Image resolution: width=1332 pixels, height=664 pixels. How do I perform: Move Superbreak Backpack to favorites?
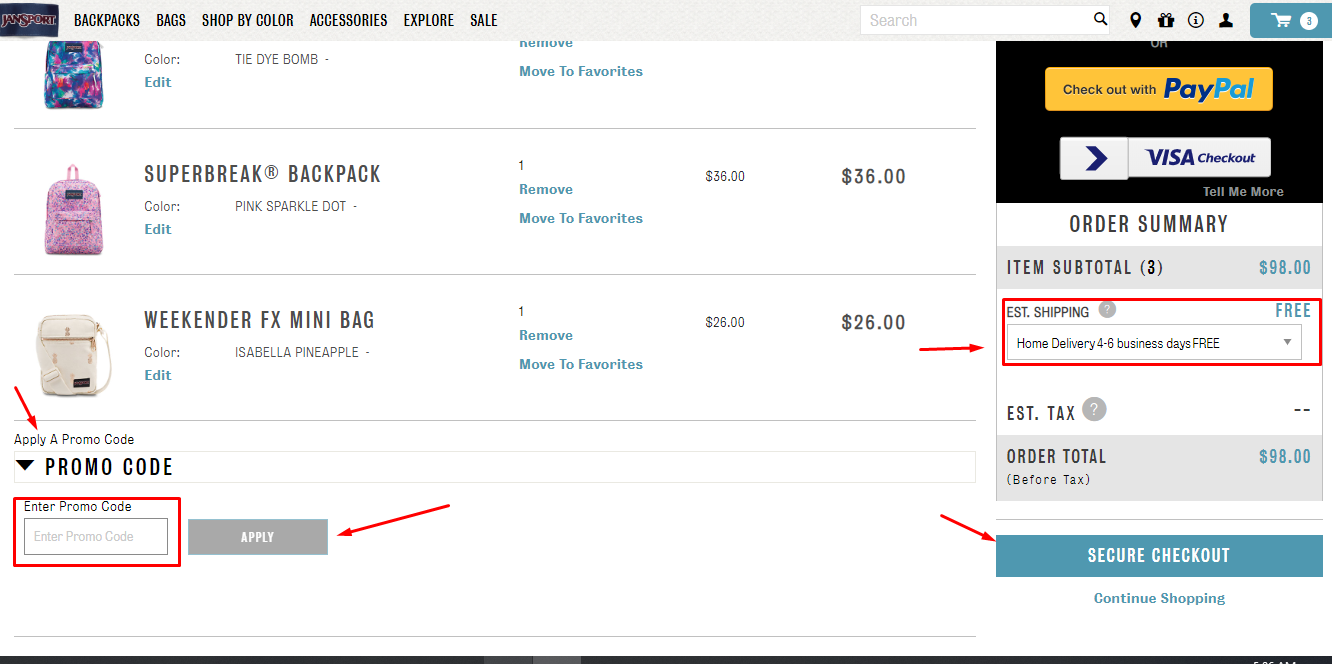click(581, 218)
